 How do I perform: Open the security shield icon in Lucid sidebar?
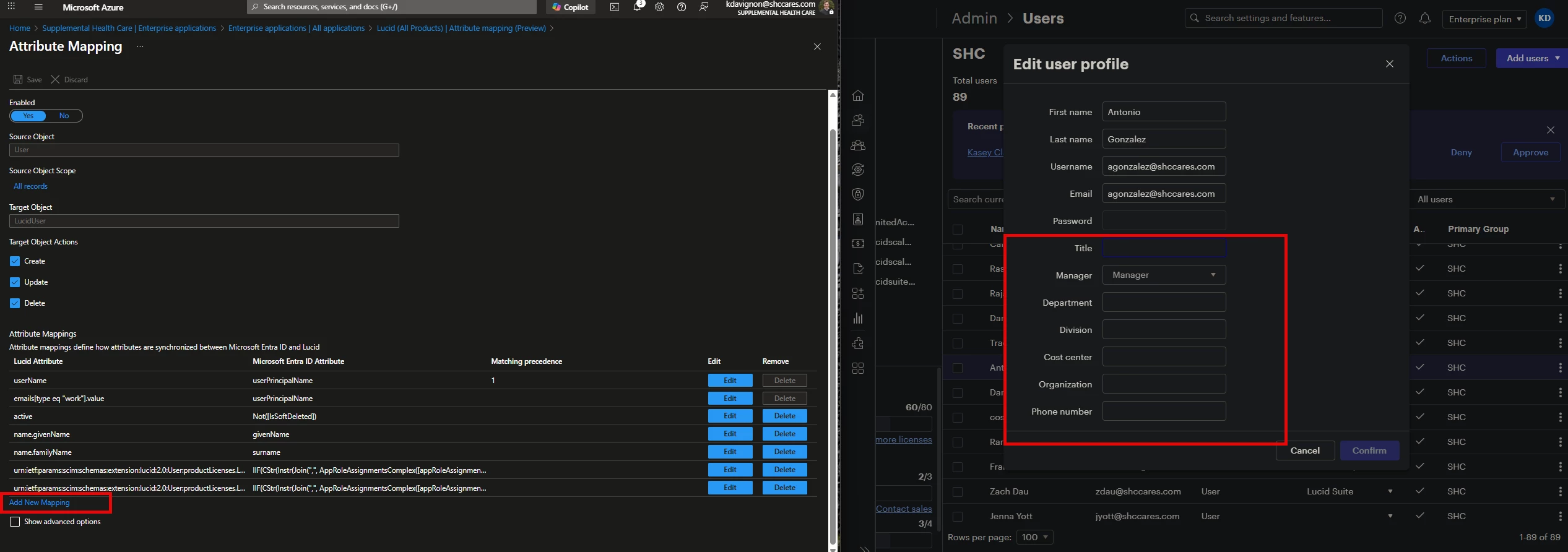pos(858,194)
